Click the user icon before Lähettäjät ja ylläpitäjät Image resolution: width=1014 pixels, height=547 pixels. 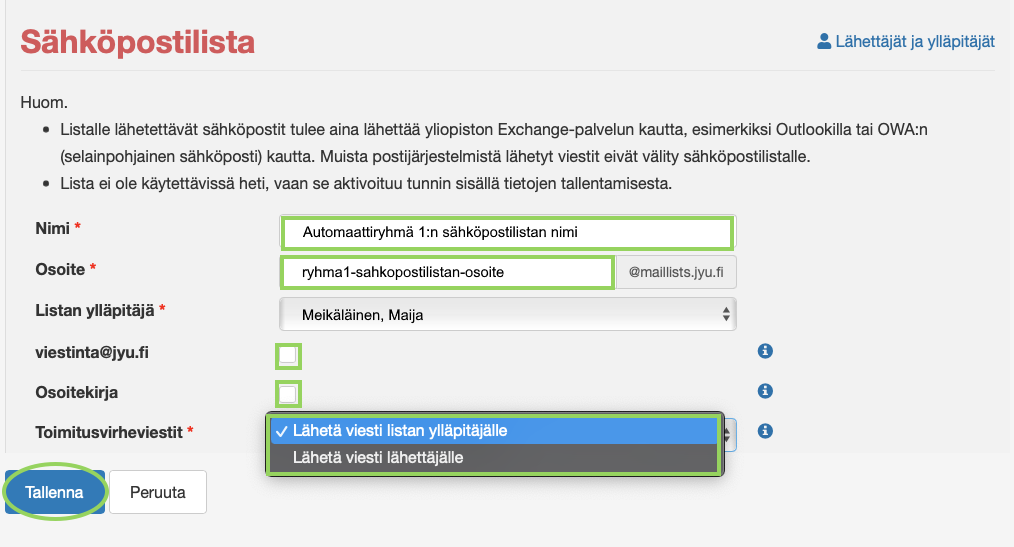tap(824, 42)
